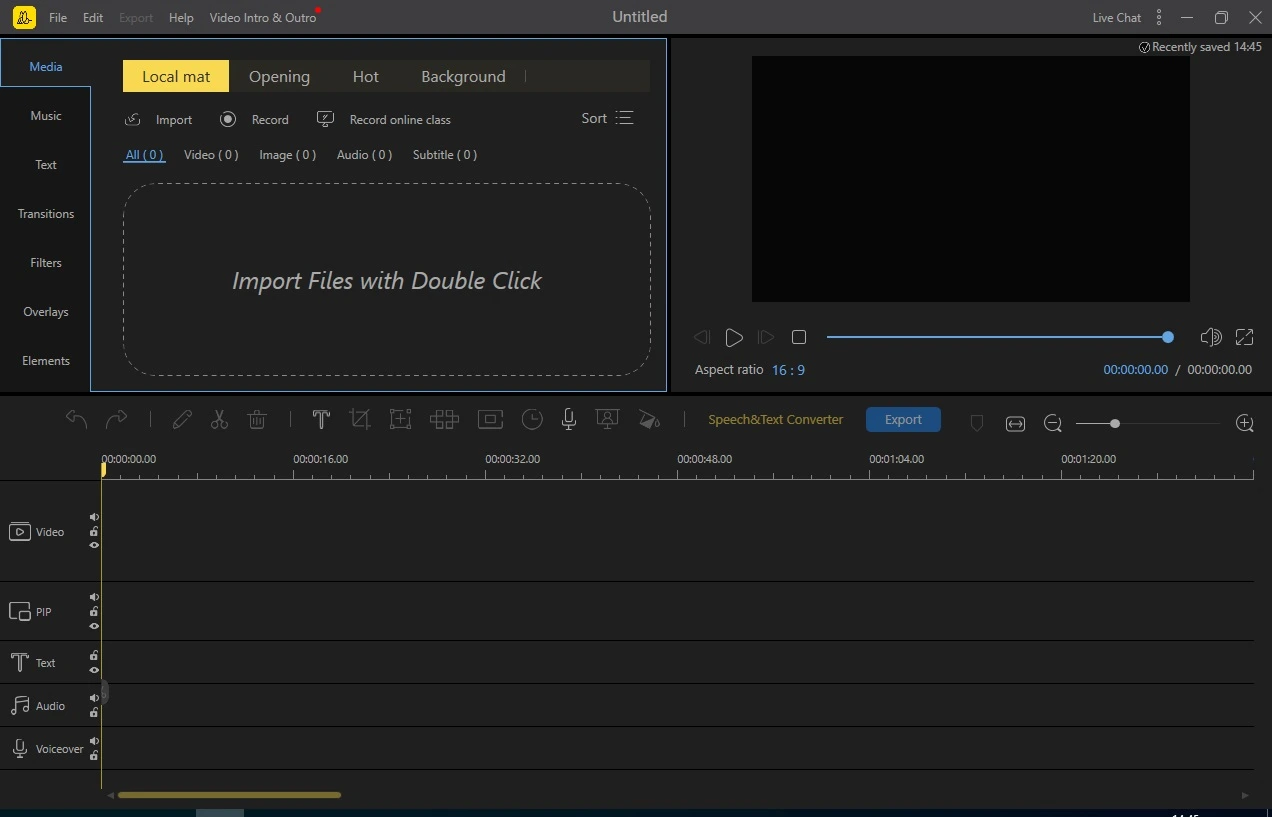Click the clock duration icon
Image resolution: width=1272 pixels, height=817 pixels.
coord(532,420)
